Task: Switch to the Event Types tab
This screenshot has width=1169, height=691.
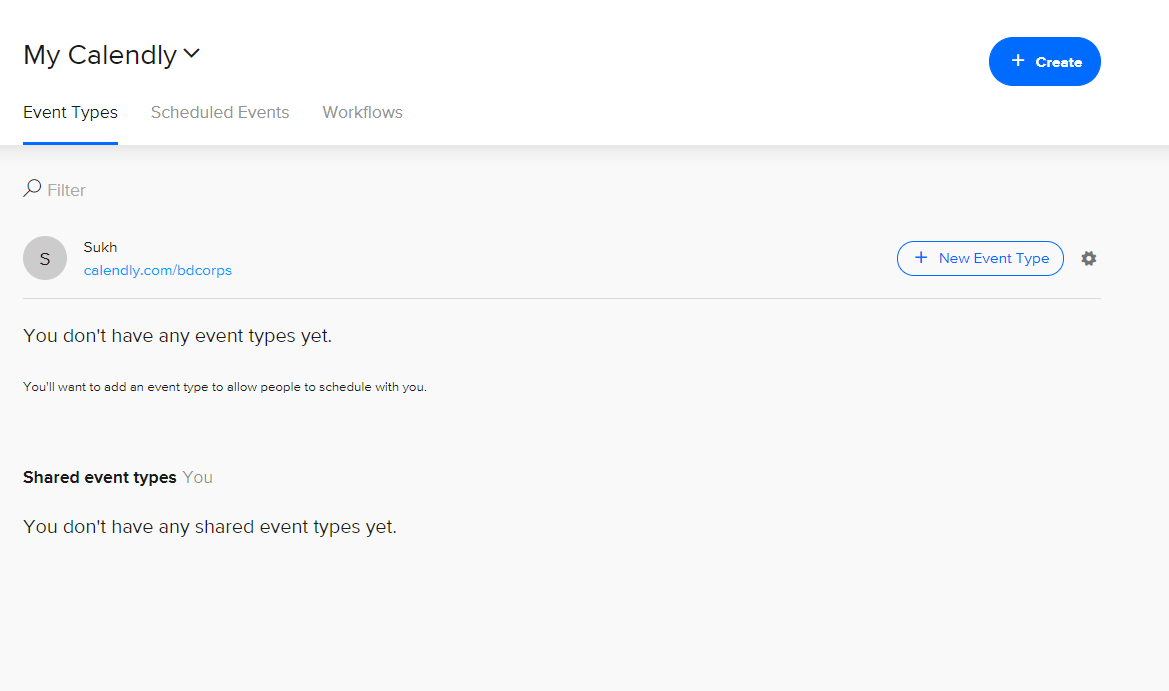Action: tap(70, 113)
